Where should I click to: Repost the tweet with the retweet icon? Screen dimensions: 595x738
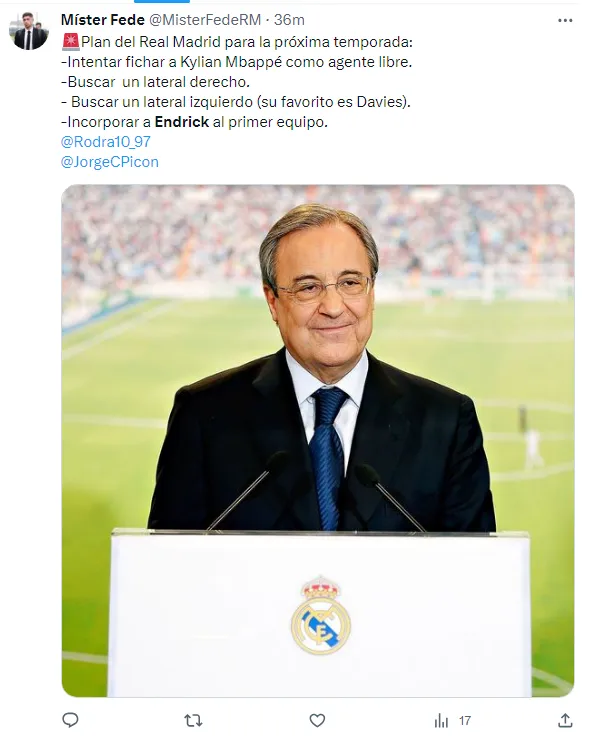(x=193, y=720)
